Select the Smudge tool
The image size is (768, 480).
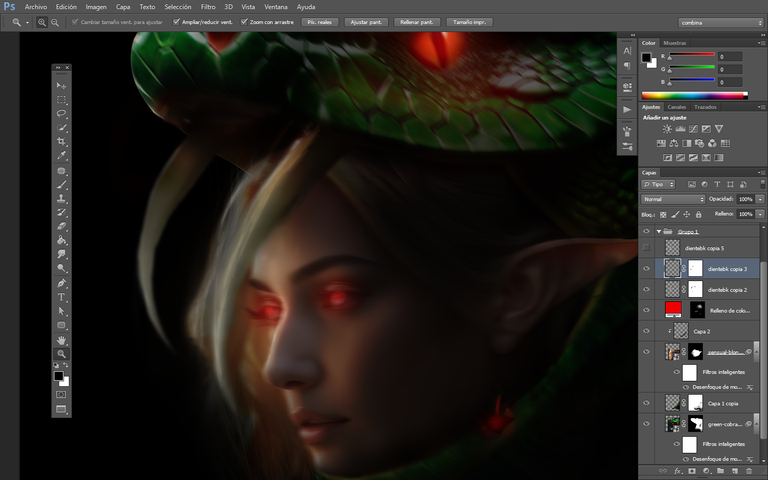tap(61, 254)
